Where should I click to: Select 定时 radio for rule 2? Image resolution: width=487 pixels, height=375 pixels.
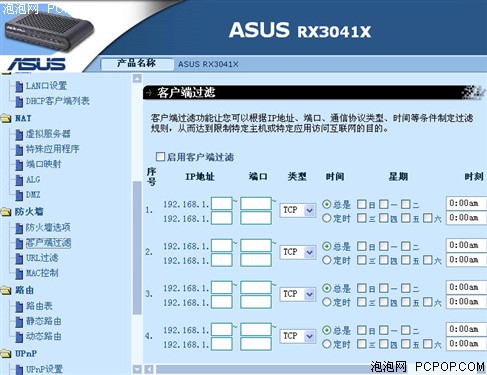point(327,260)
